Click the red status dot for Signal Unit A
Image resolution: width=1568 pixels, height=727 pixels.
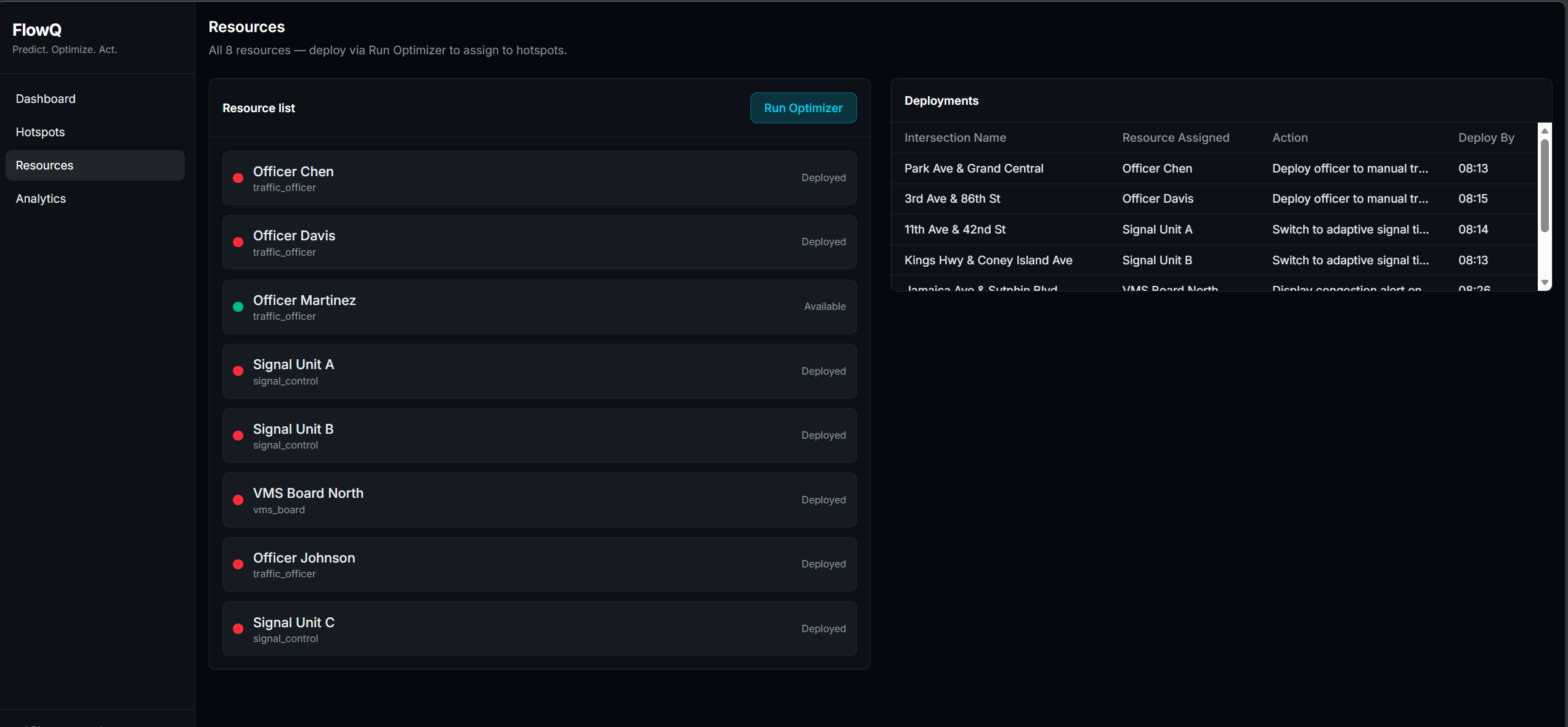[238, 371]
